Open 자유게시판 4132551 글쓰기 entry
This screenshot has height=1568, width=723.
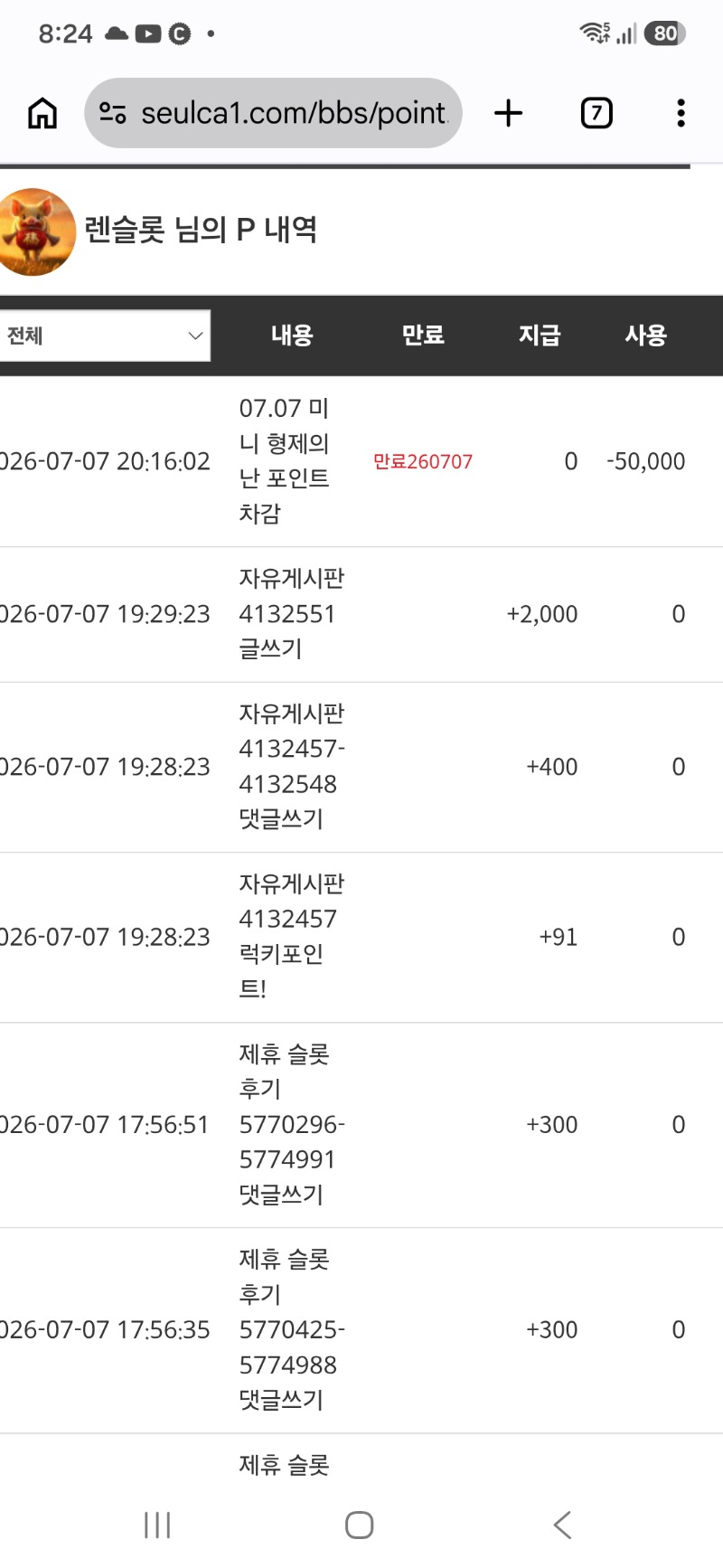click(292, 614)
